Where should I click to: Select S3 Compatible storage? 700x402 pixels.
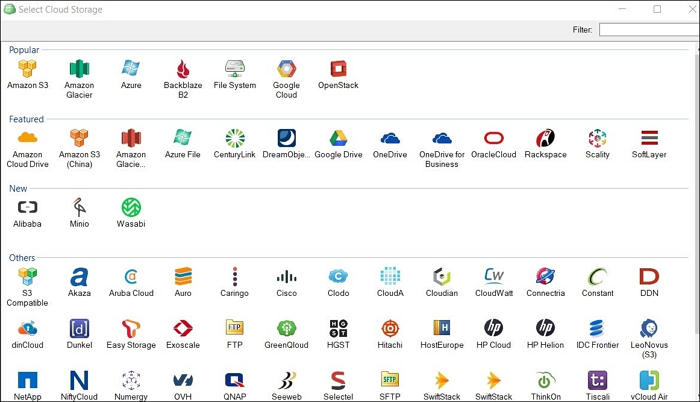coord(27,287)
